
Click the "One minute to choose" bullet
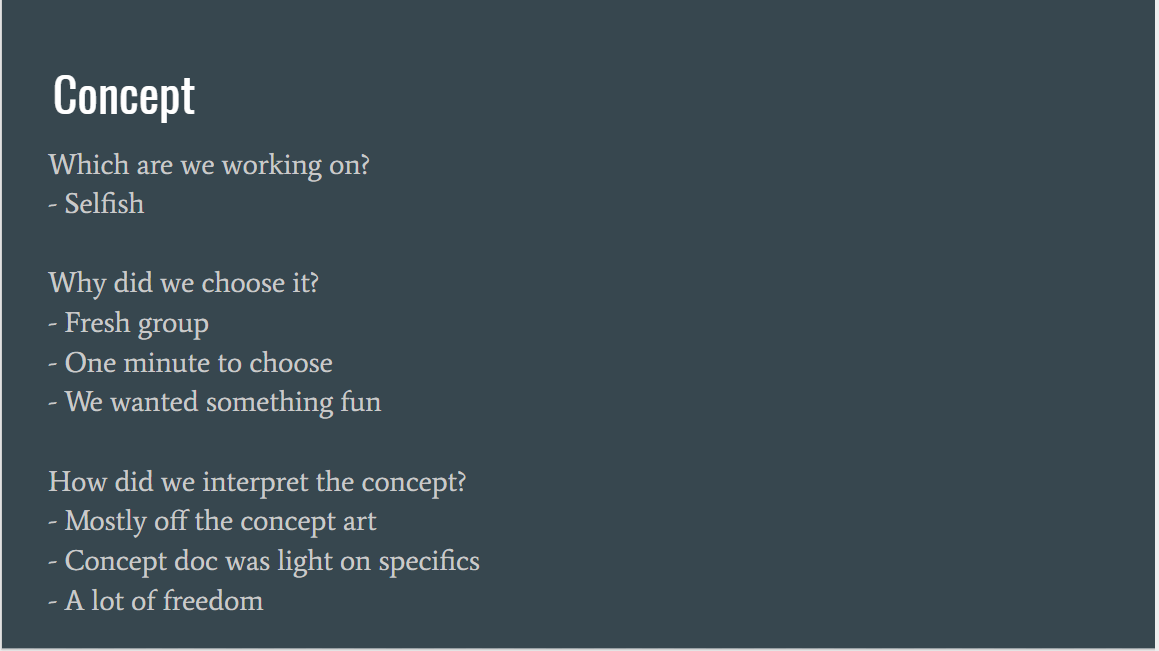coord(198,363)
